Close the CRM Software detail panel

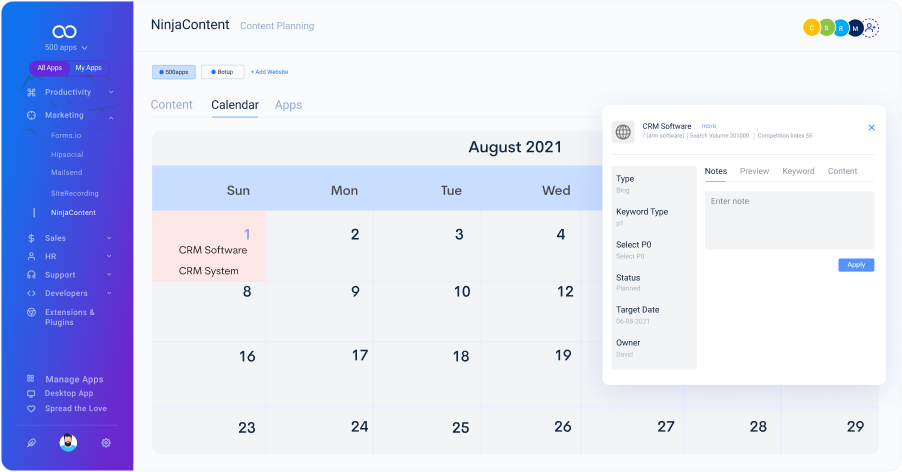tap(871, 128)
